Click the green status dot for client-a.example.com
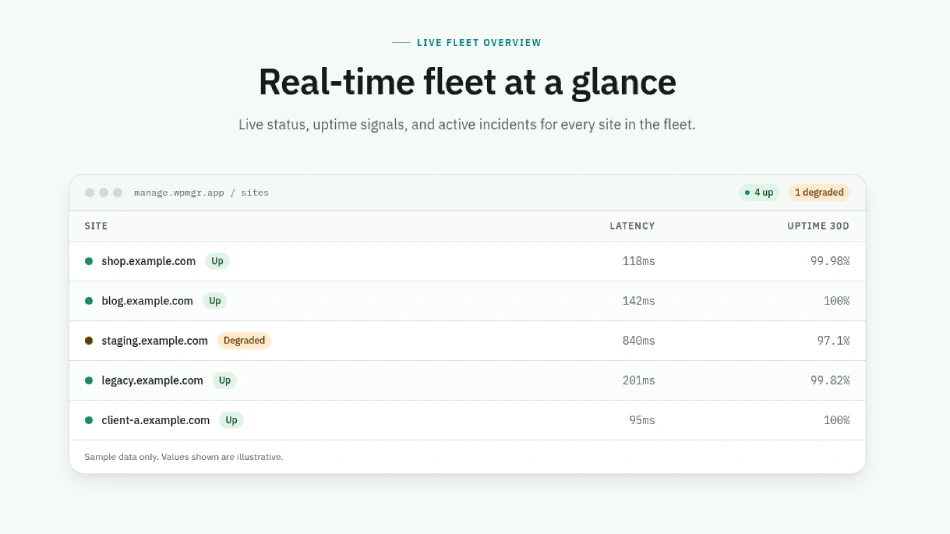The image size is (950, 534). (x=89, y=420)
